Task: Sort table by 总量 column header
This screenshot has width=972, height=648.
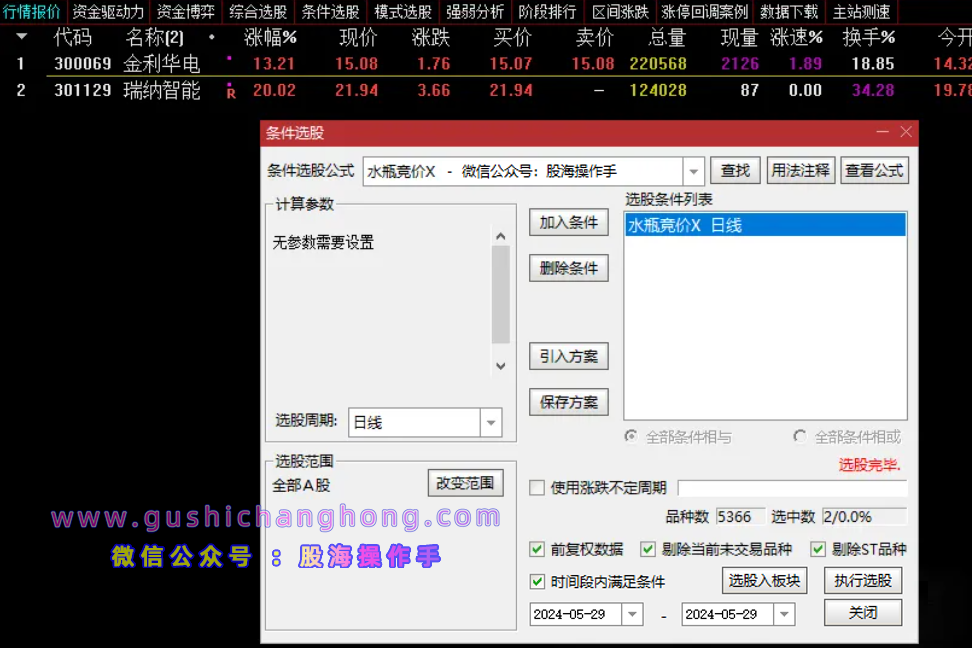Action: tap(667, 38)
